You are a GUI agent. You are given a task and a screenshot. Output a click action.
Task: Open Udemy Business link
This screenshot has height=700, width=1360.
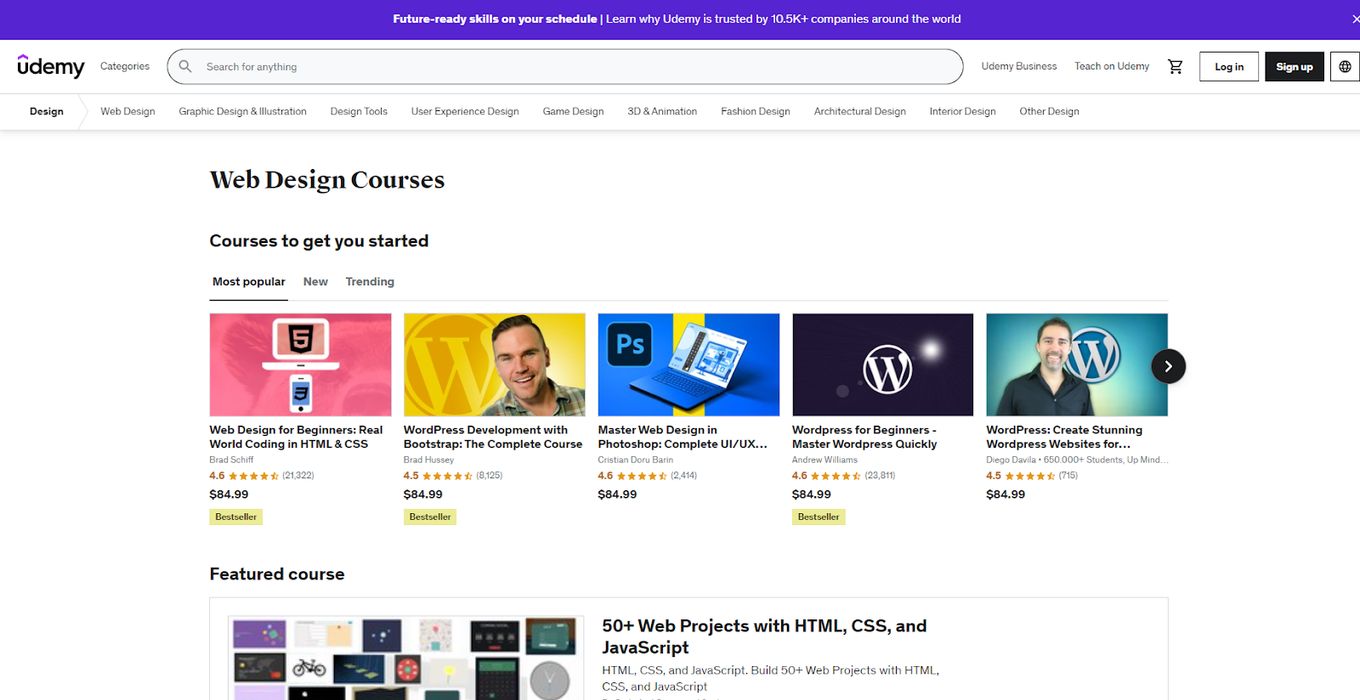pyautogui.click(x=1019, y=67)
